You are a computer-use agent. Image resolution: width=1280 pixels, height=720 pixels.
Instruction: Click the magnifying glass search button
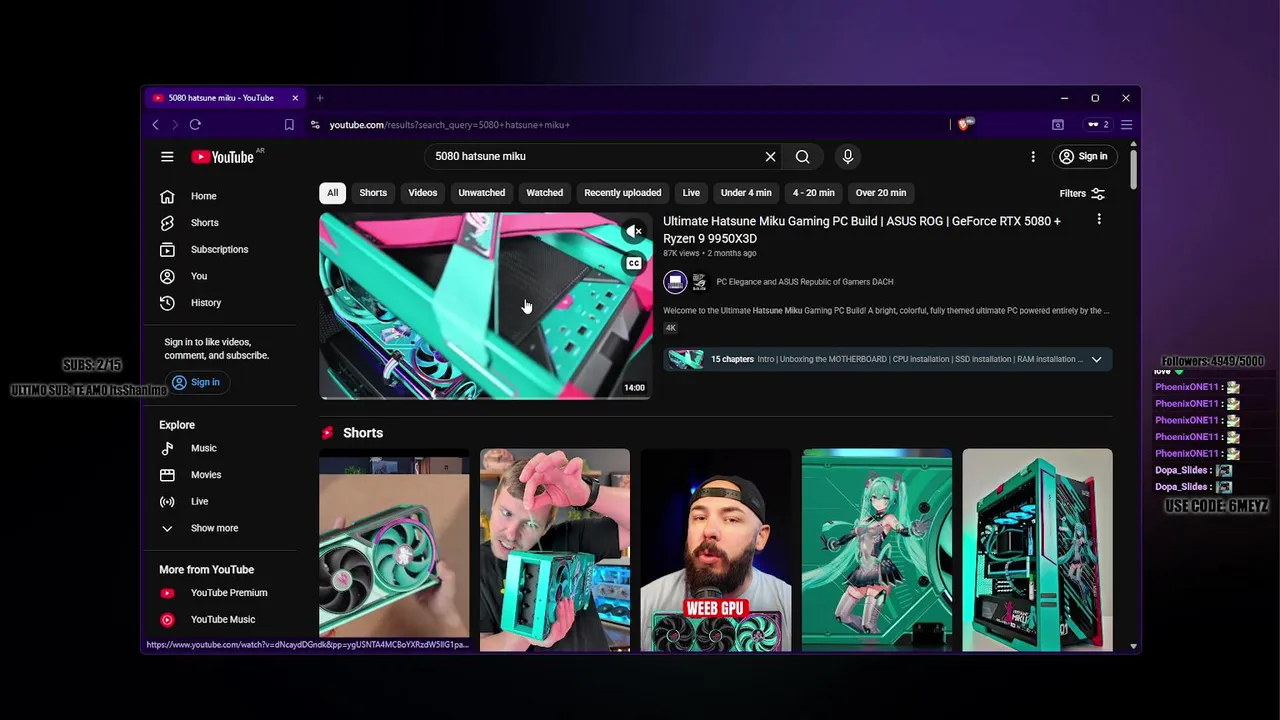click(802, 157)
